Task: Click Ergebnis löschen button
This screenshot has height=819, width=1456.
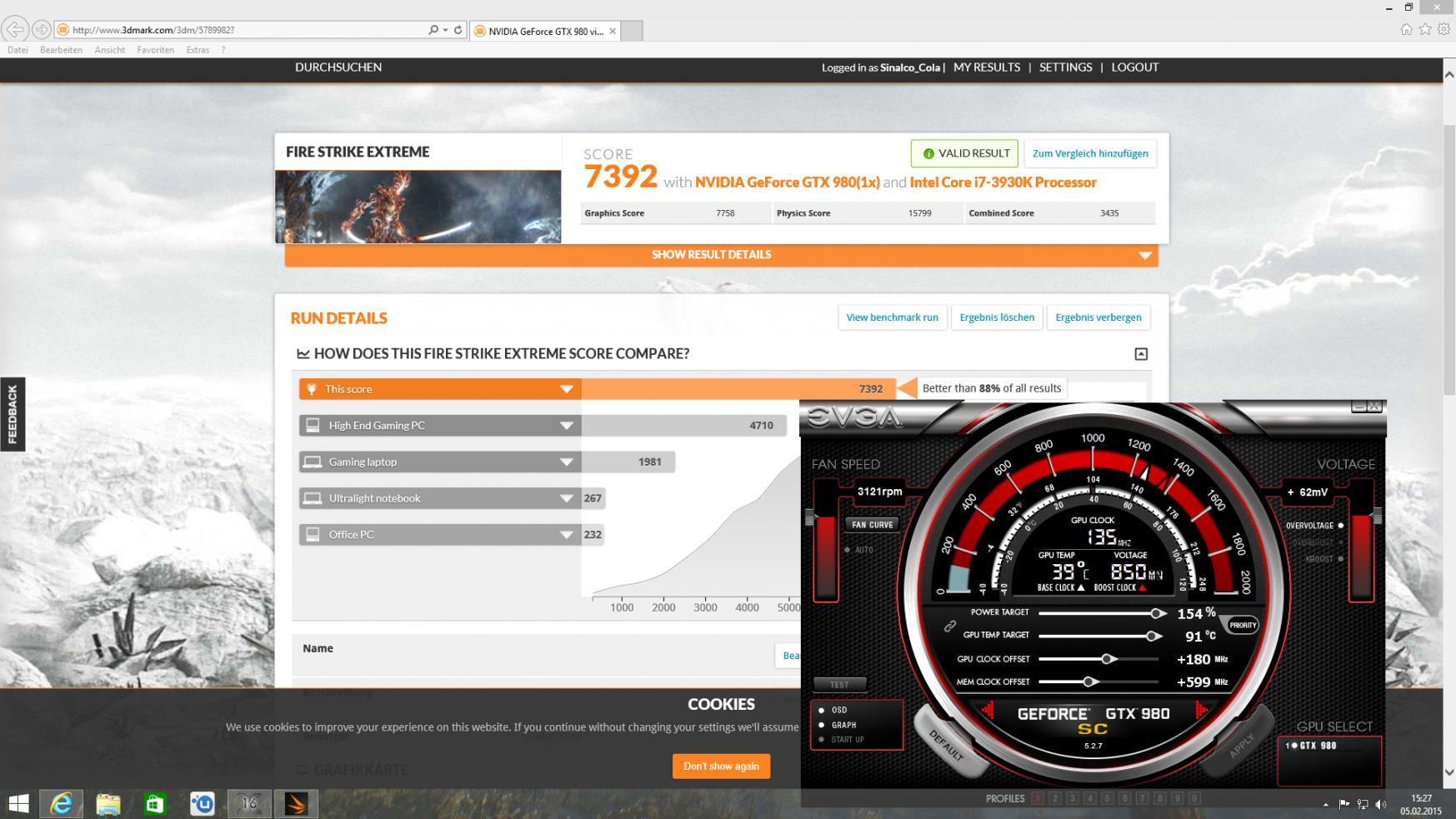Action: click(997, 317)
